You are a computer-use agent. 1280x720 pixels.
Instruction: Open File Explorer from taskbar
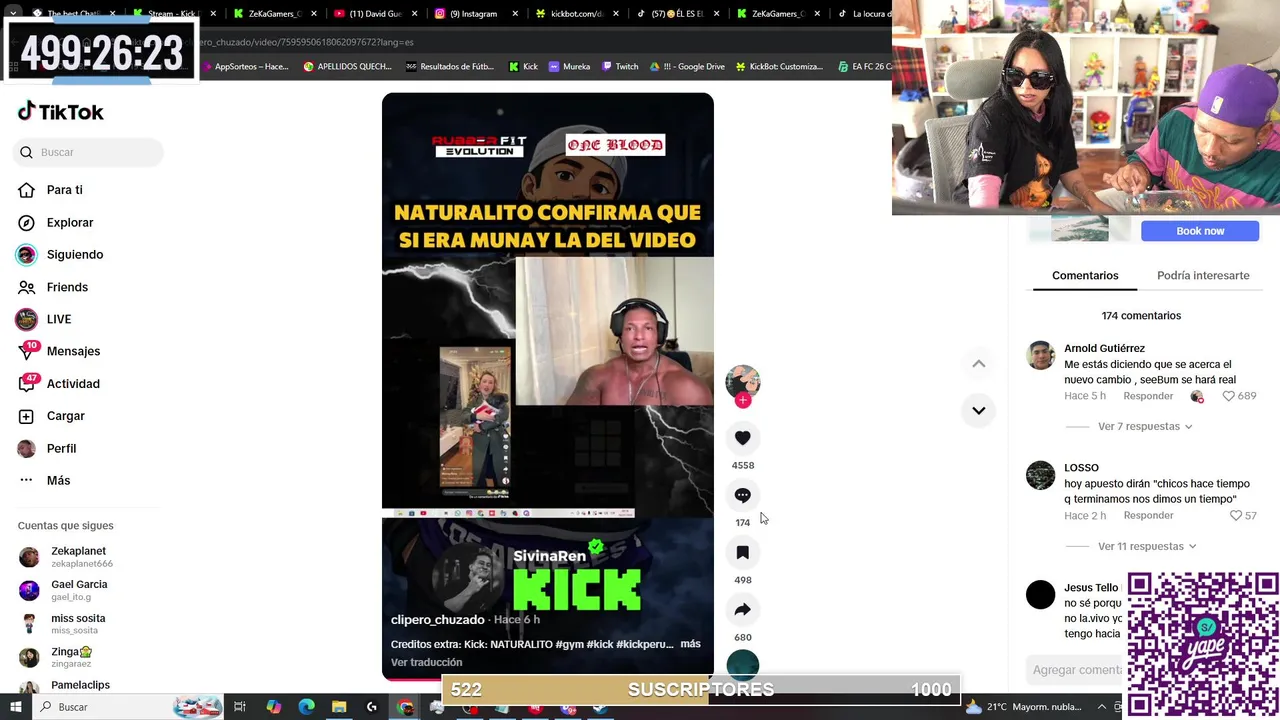pos(339,707)
